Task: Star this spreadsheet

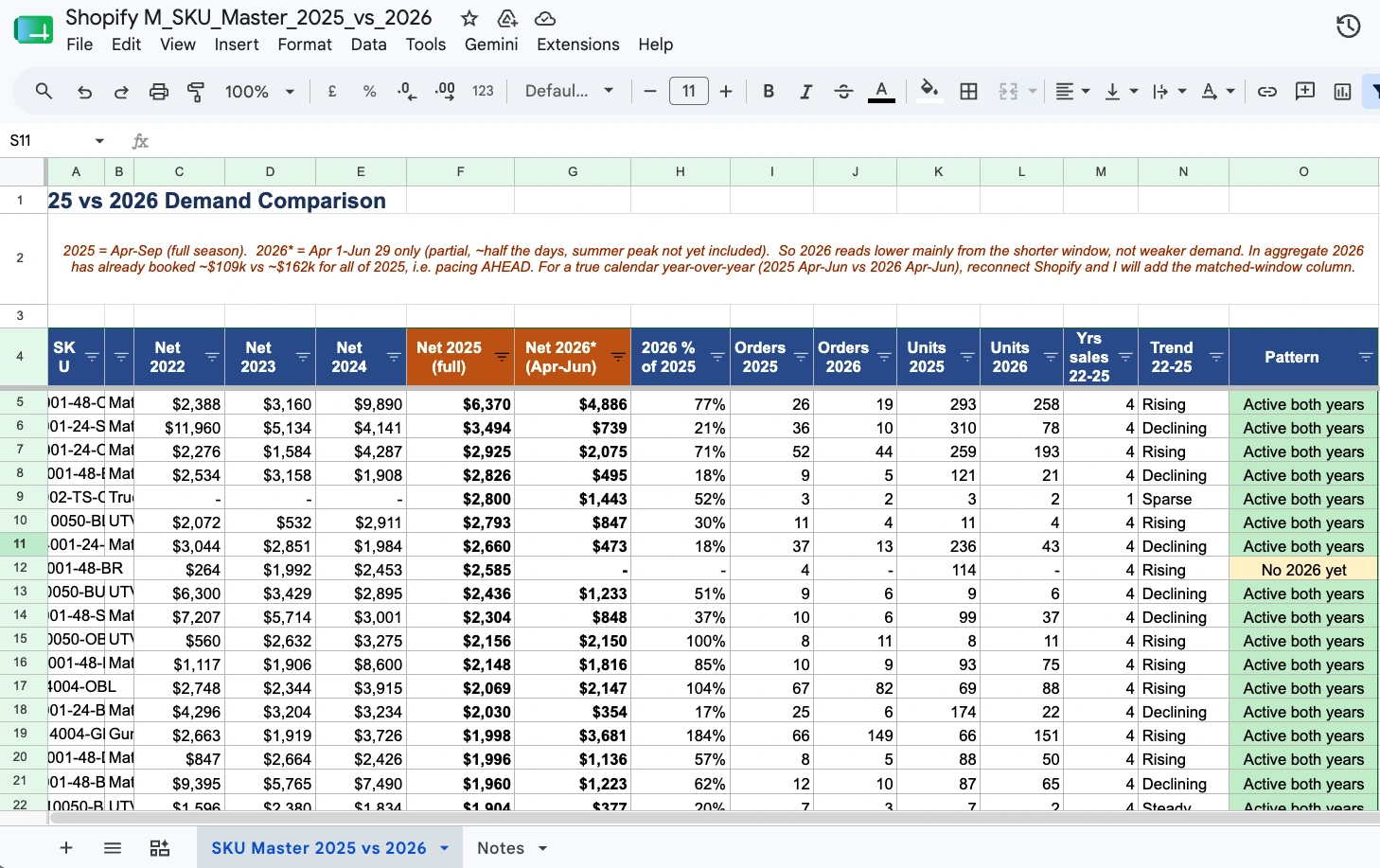Action: [x=469, y=18]
